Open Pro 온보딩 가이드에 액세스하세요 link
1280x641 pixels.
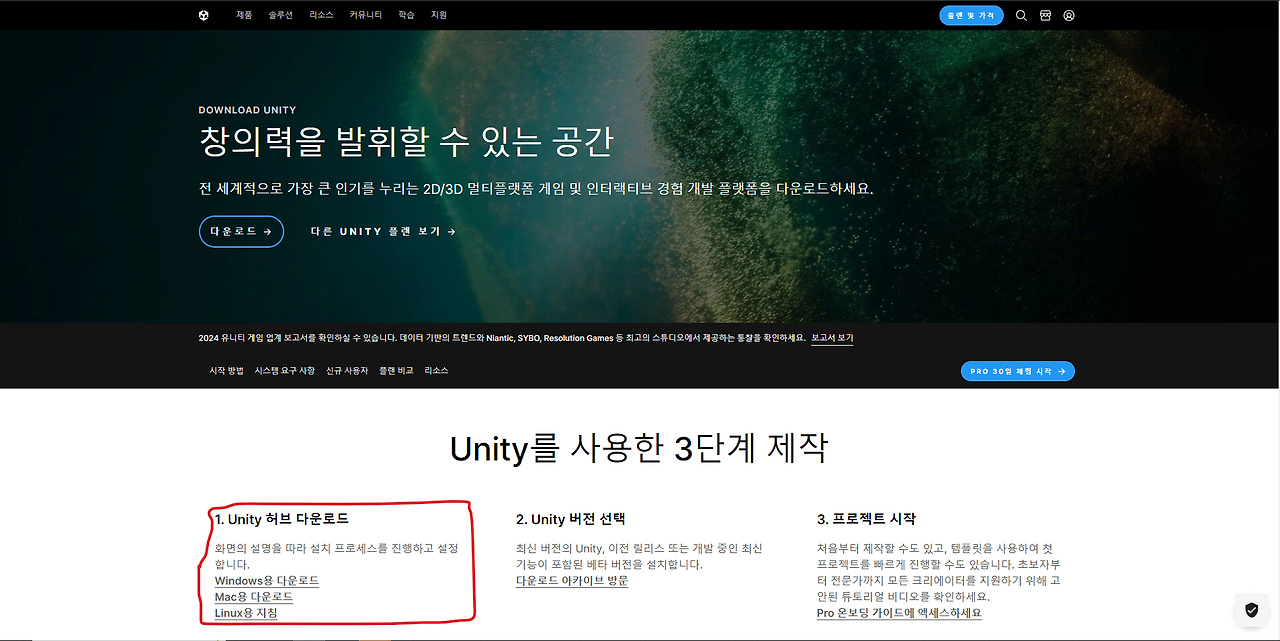pyautogui.click(x=899, y=613)
